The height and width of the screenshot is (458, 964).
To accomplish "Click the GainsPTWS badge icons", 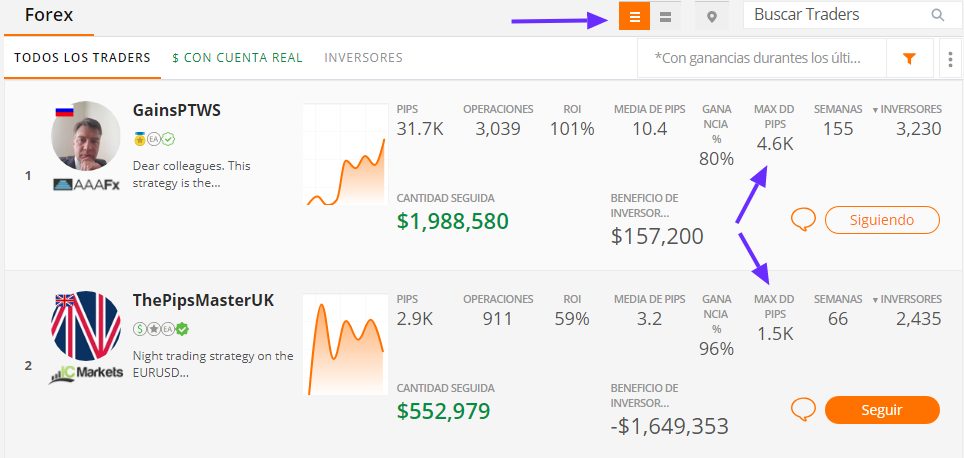I will pos(154,139).
